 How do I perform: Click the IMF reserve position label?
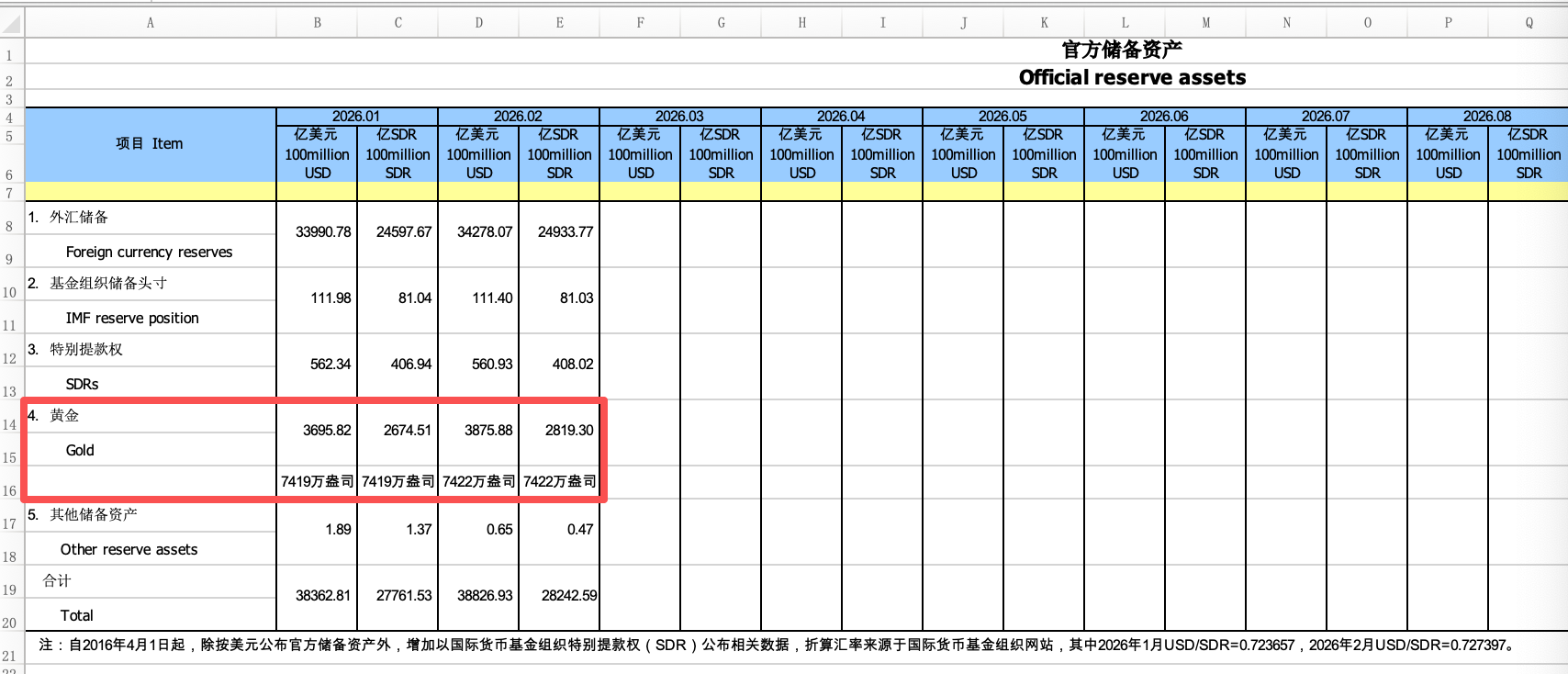click(x=132, y=318)
